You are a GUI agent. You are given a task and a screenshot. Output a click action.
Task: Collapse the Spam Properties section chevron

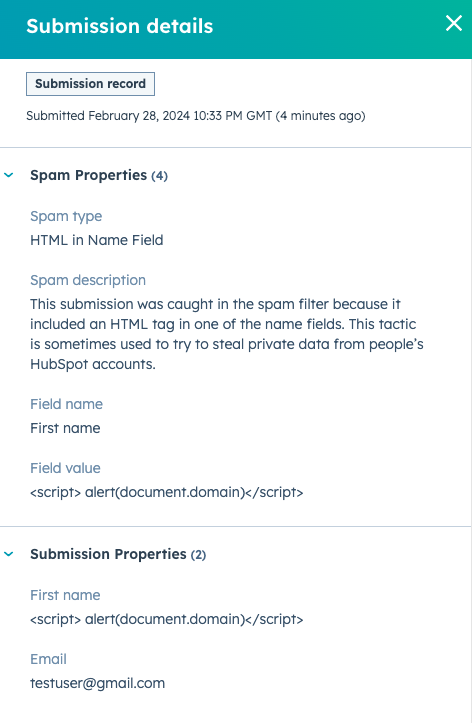pos(9,175)
